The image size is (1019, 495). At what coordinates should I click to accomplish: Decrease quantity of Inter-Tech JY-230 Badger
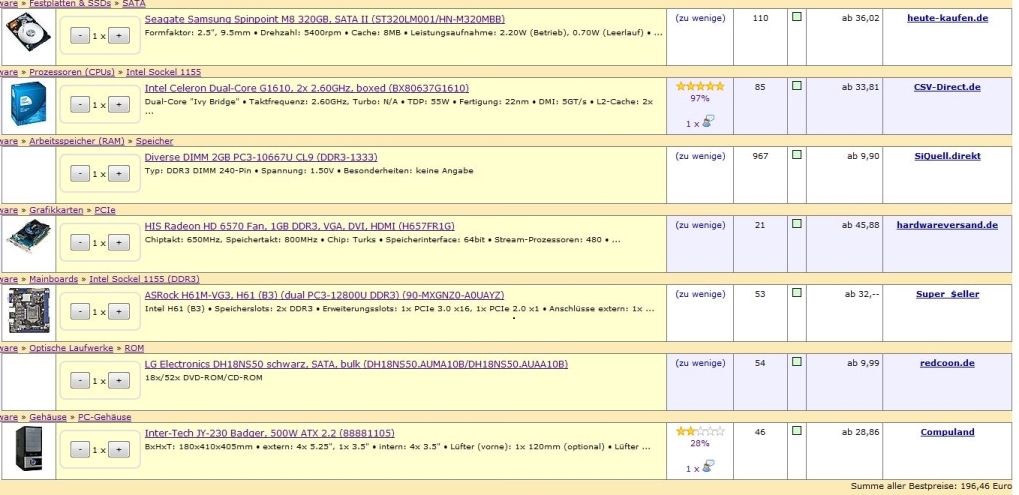[x=80, y=450]
